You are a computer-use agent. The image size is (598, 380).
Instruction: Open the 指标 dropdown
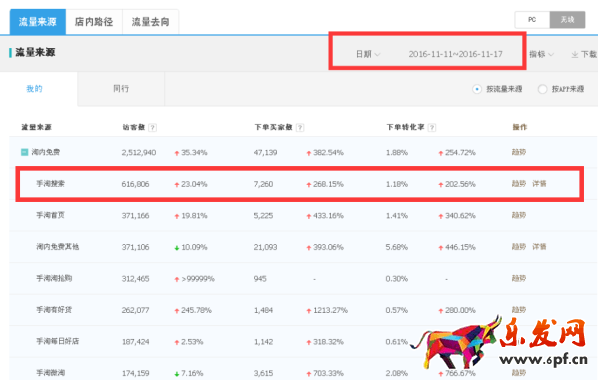(541, 54)
